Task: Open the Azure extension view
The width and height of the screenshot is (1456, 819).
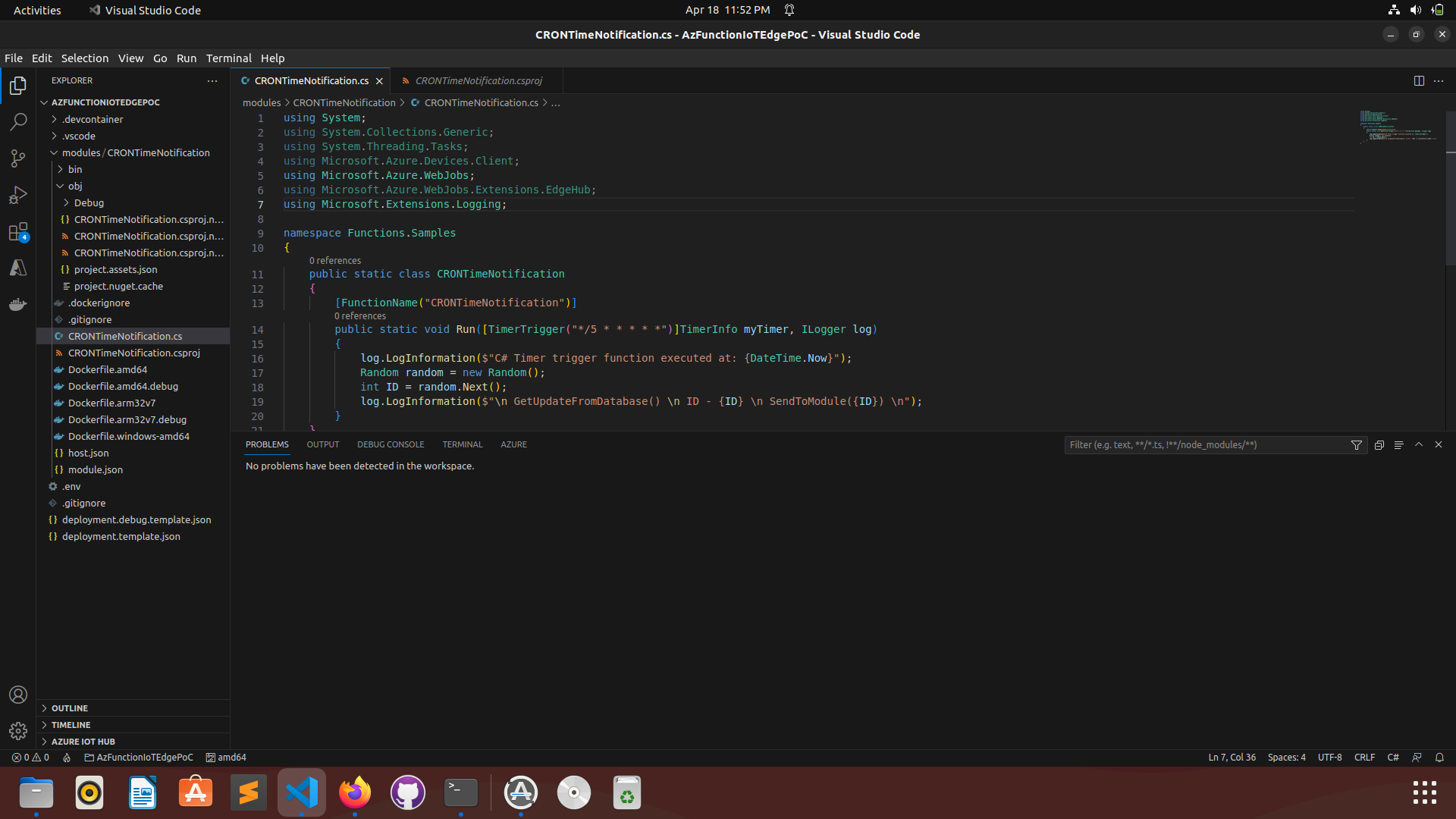Action: tap(18, 267)
